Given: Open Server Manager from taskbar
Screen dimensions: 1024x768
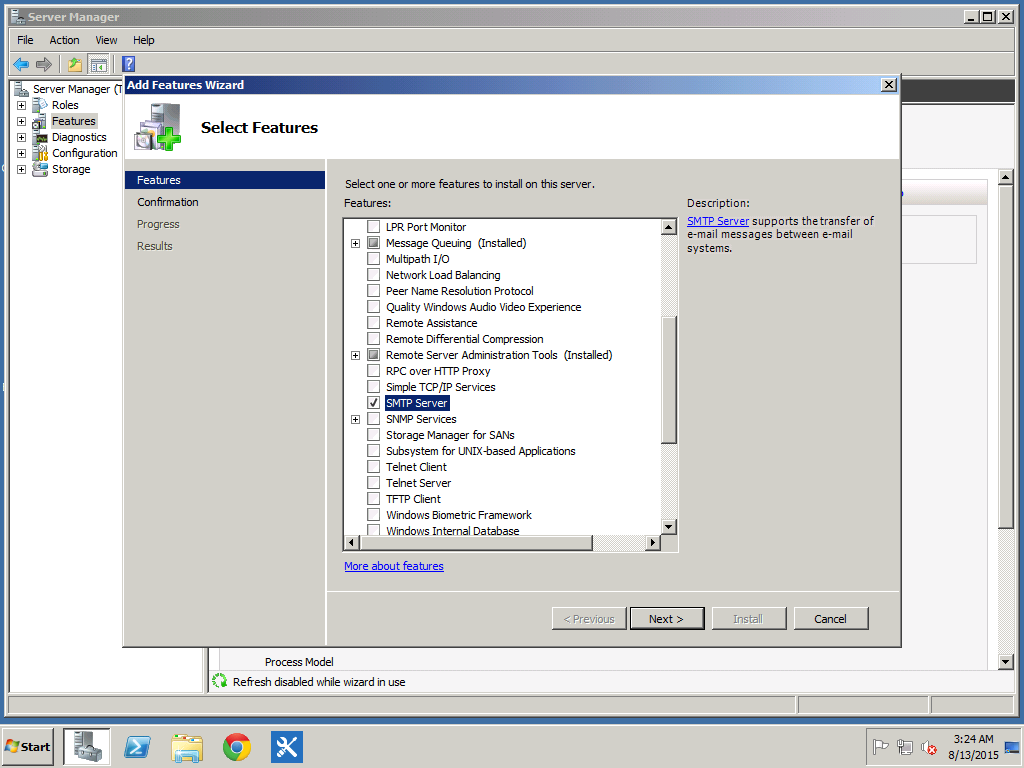Looking at the screenshot, I should (x=87, y=746).
